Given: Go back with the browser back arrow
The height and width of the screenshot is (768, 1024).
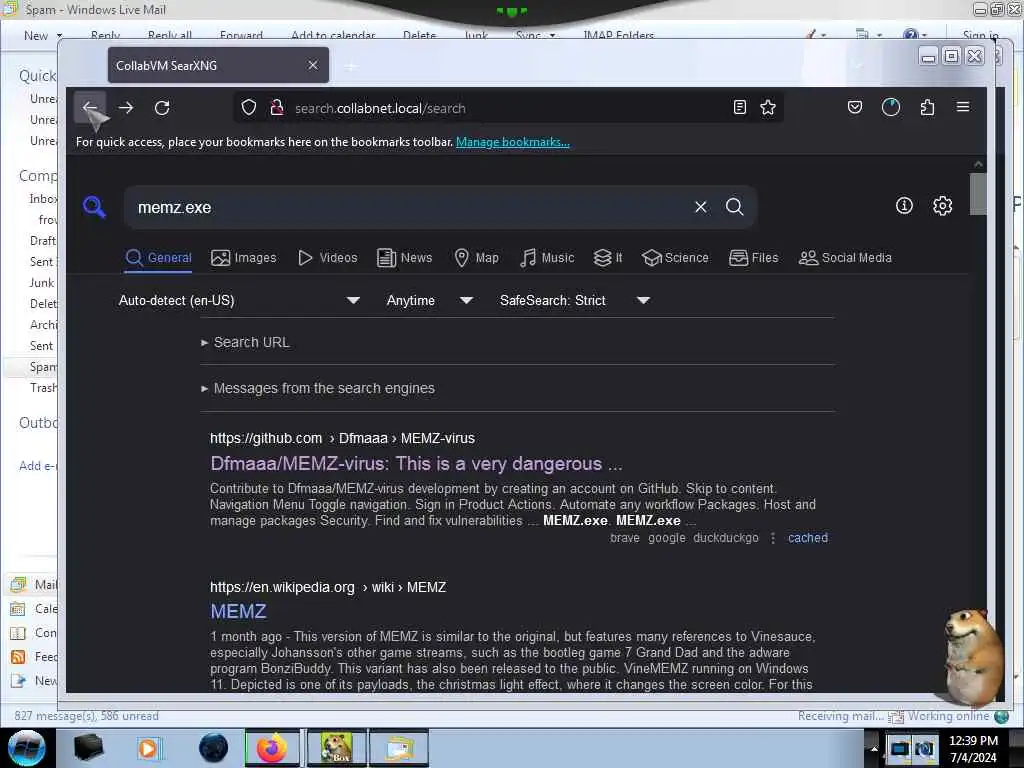Looking at the screenshot, I should click(x=89, y=108).
